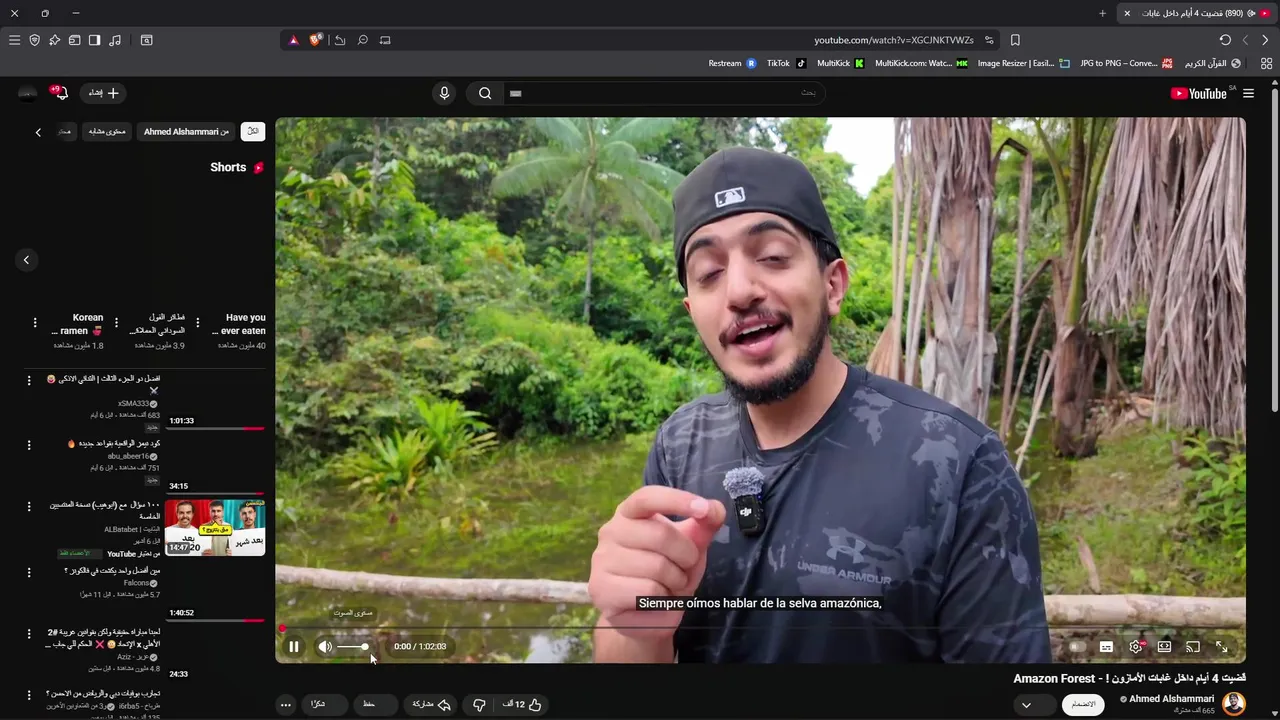Open the 'JPG to PNG' bookmark
1280x720 pixels.
tap(1126, 63)
